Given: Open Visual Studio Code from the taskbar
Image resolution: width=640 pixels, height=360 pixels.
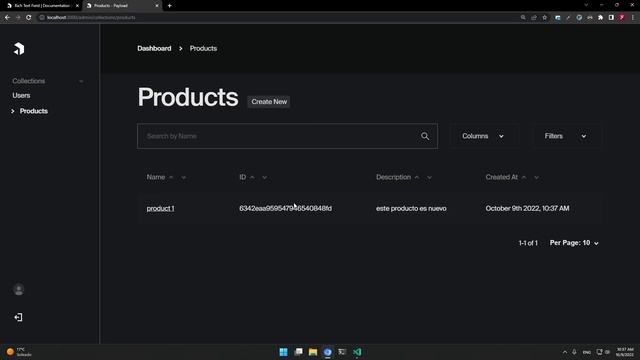Looking at the screenshot, I should point(357,352).
